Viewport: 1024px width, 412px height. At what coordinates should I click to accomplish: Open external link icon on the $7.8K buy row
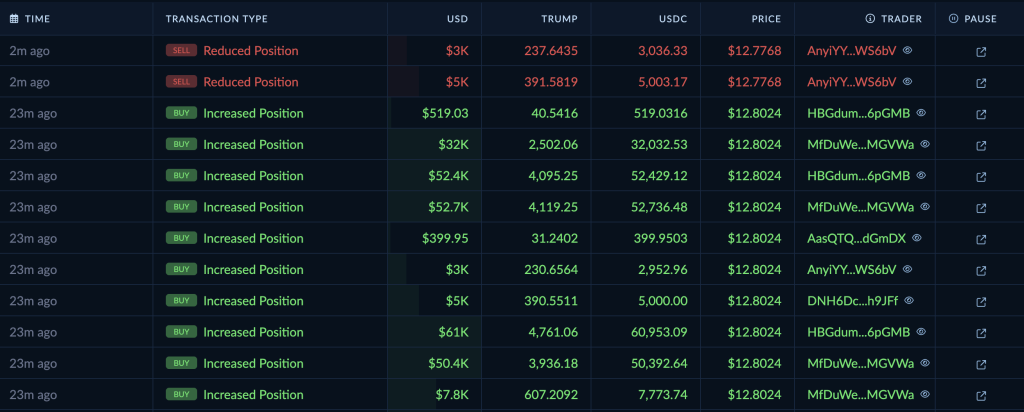(981, 396)
